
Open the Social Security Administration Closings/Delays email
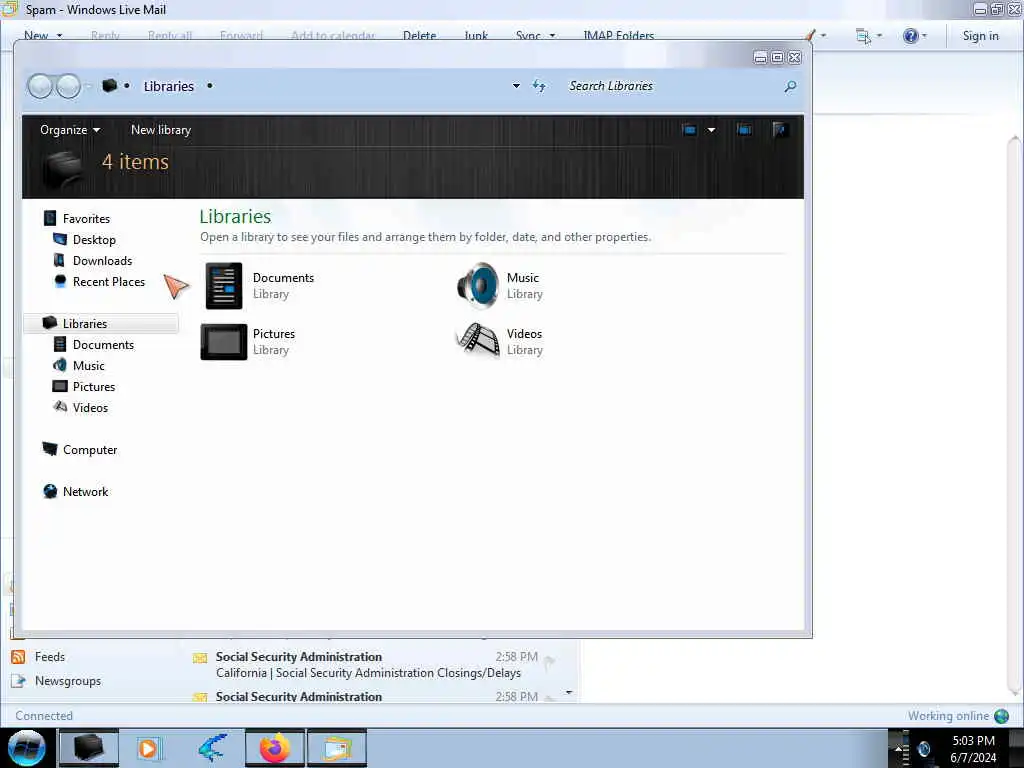coord(368,673)
